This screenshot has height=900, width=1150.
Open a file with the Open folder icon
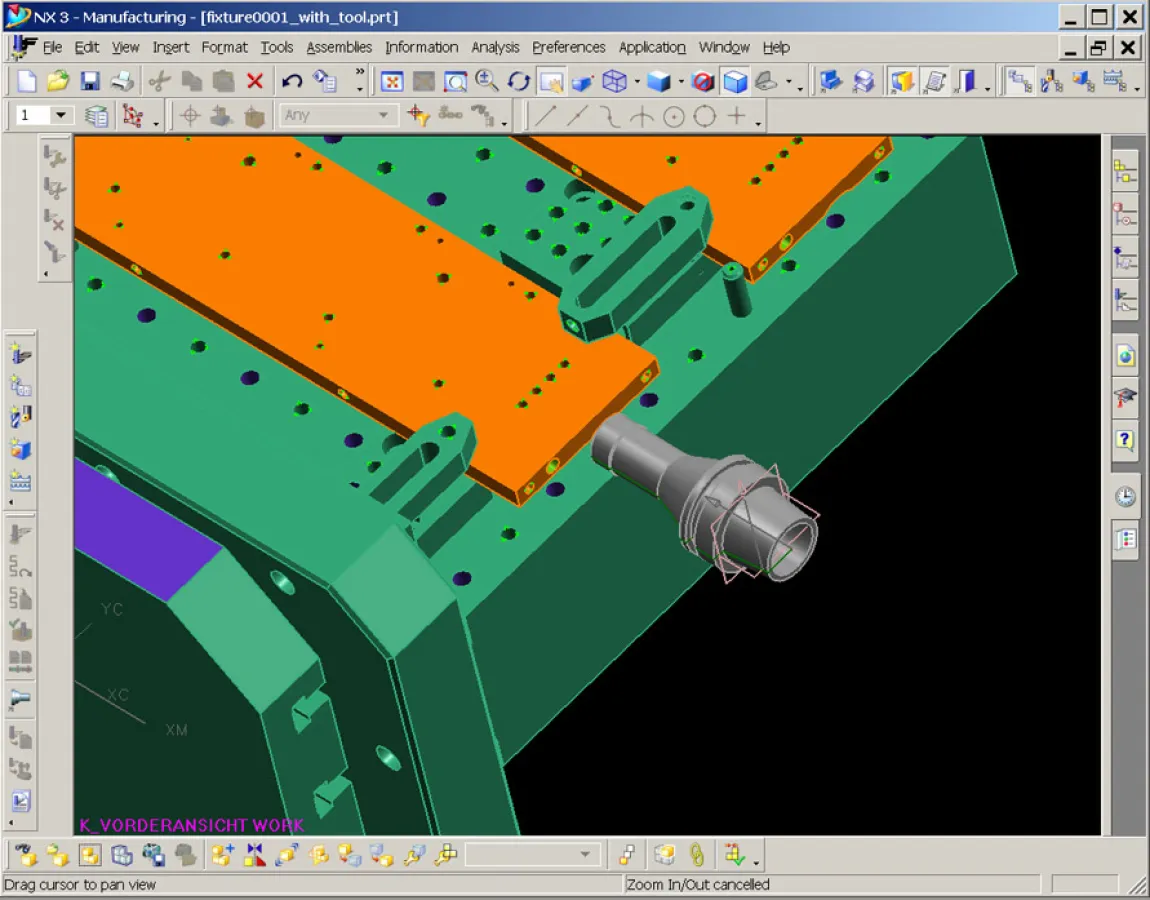pos(57,81)
